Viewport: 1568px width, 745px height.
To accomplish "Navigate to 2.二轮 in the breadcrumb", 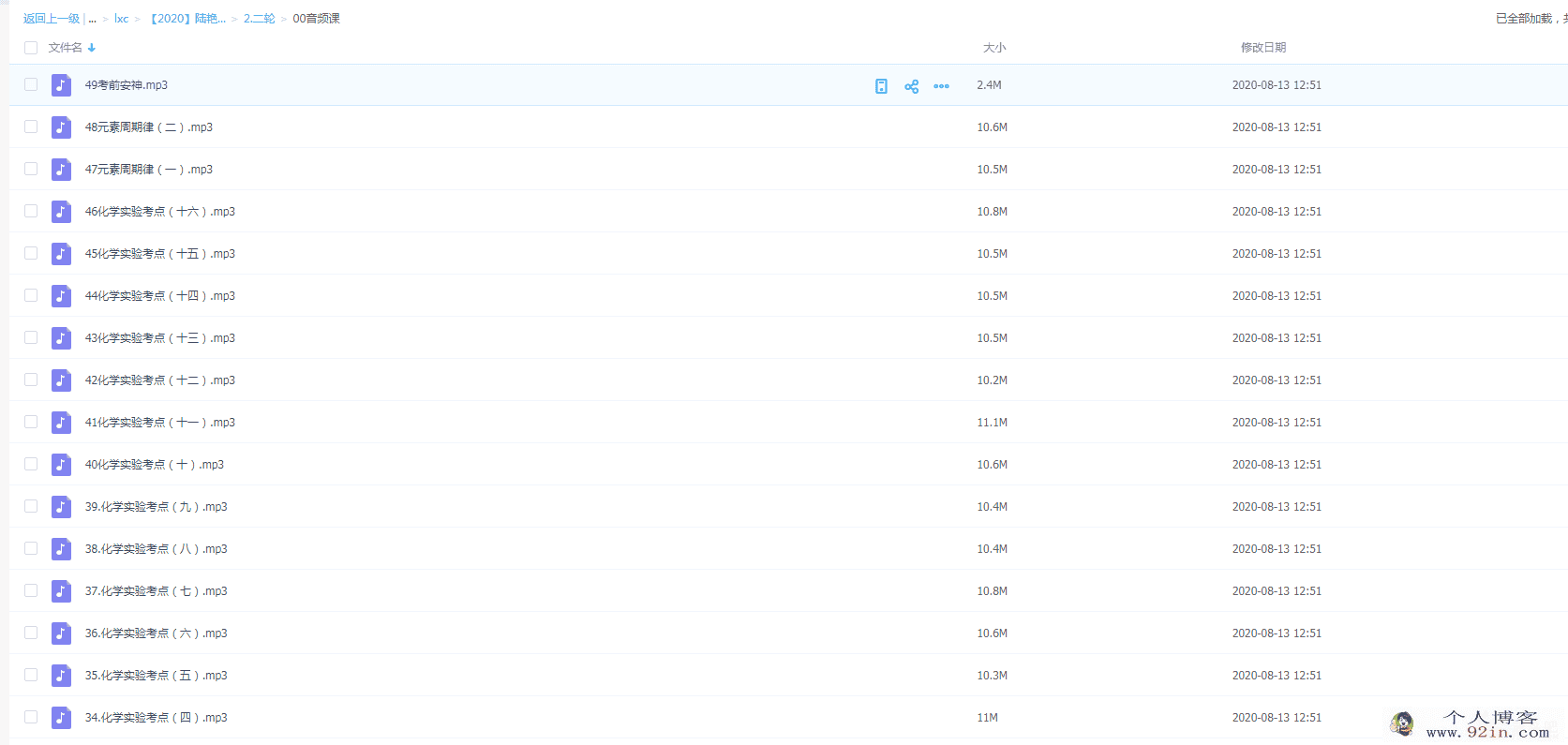I will pos(260,19).
